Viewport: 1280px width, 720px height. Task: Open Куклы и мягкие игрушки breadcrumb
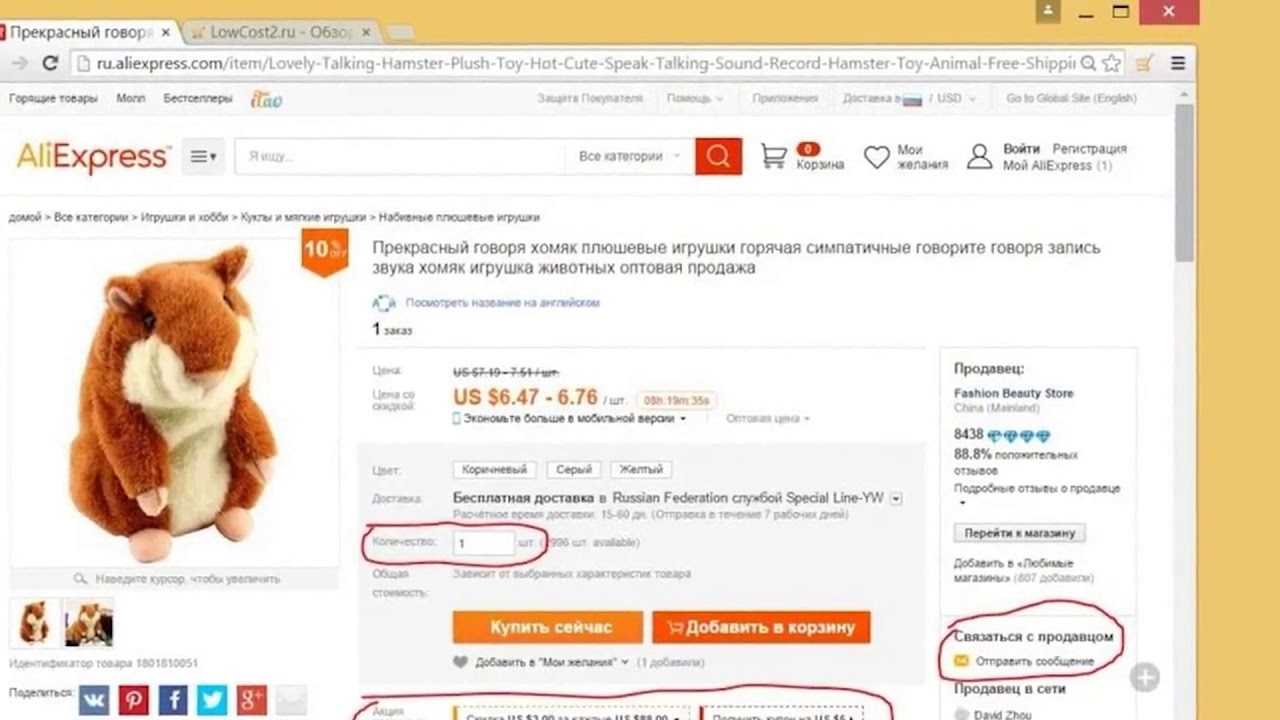304,217
